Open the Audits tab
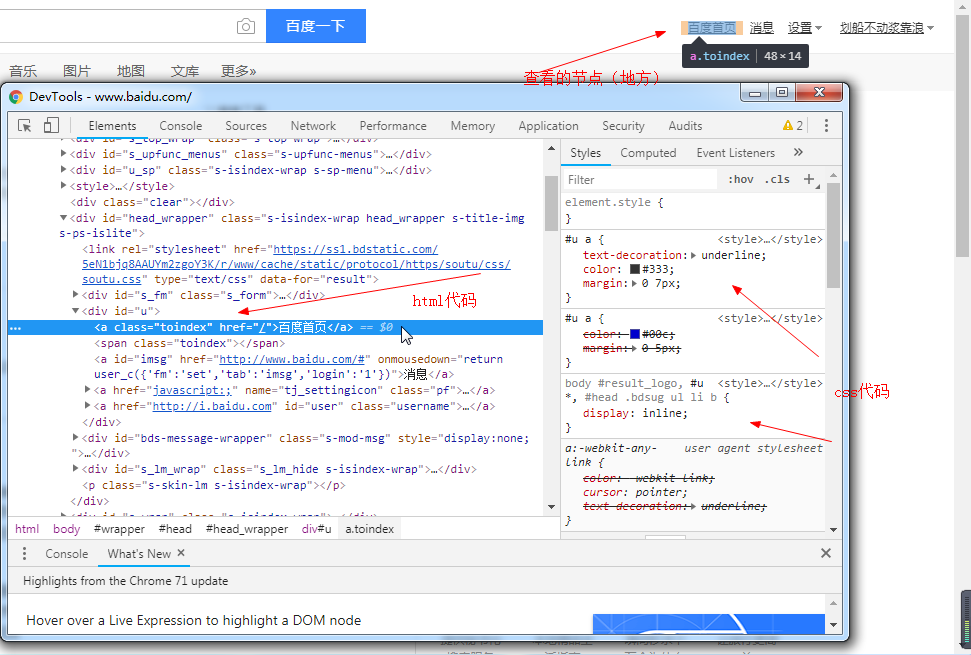Image resolution: width=971 pixels, height=655 pixels. pyautogui.click(x=685, y=126)
